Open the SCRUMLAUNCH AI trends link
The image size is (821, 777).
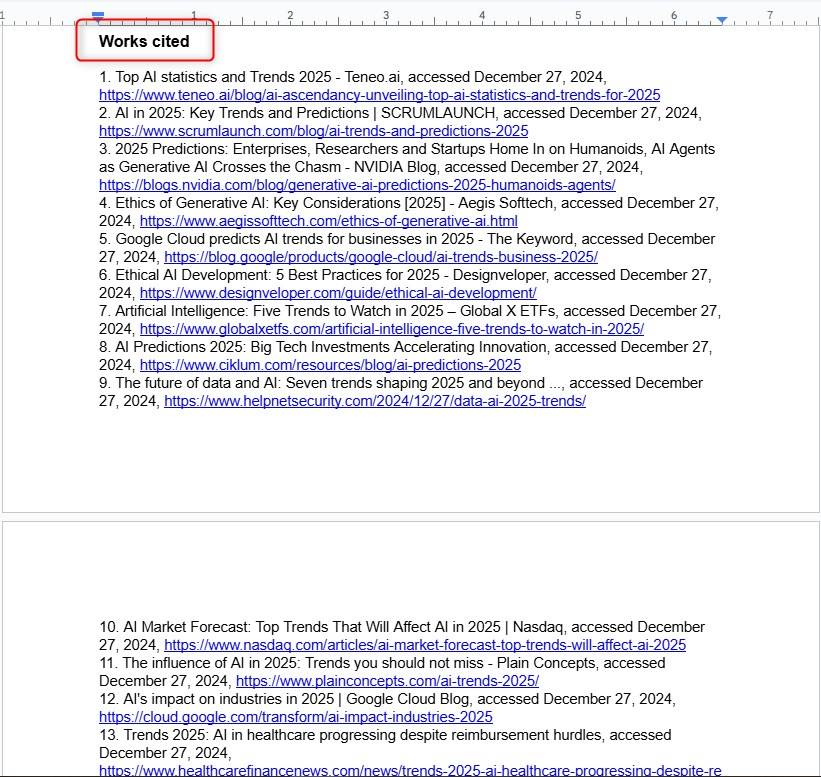(x=312, y=131)
